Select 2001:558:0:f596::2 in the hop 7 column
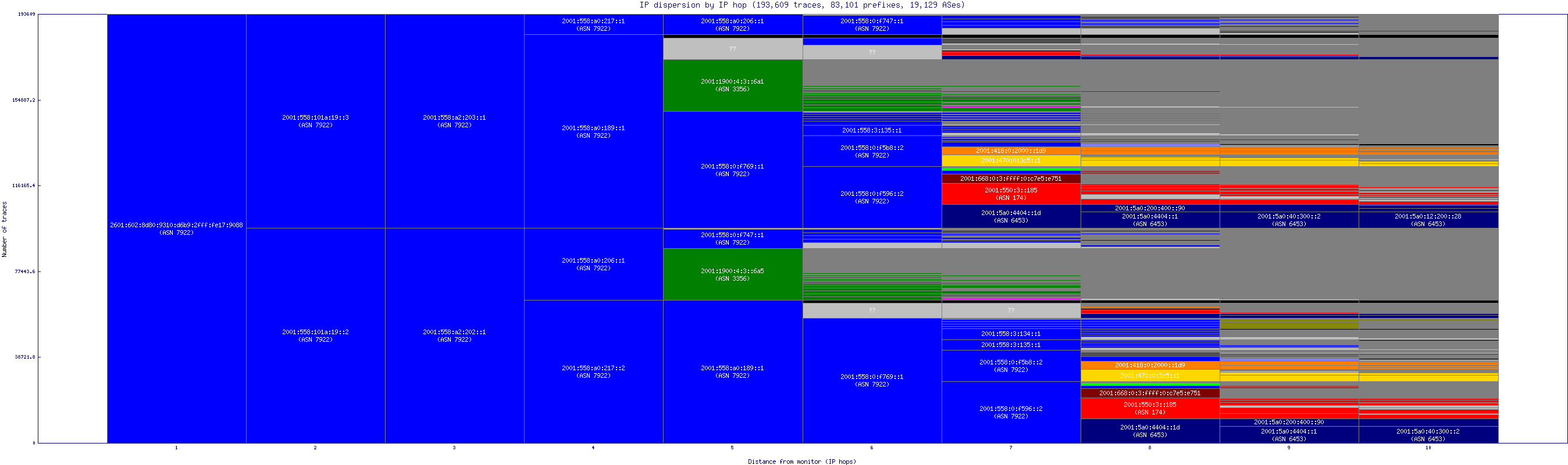This screenshot has height=465, width=1568. click(x=1011, y=412)
